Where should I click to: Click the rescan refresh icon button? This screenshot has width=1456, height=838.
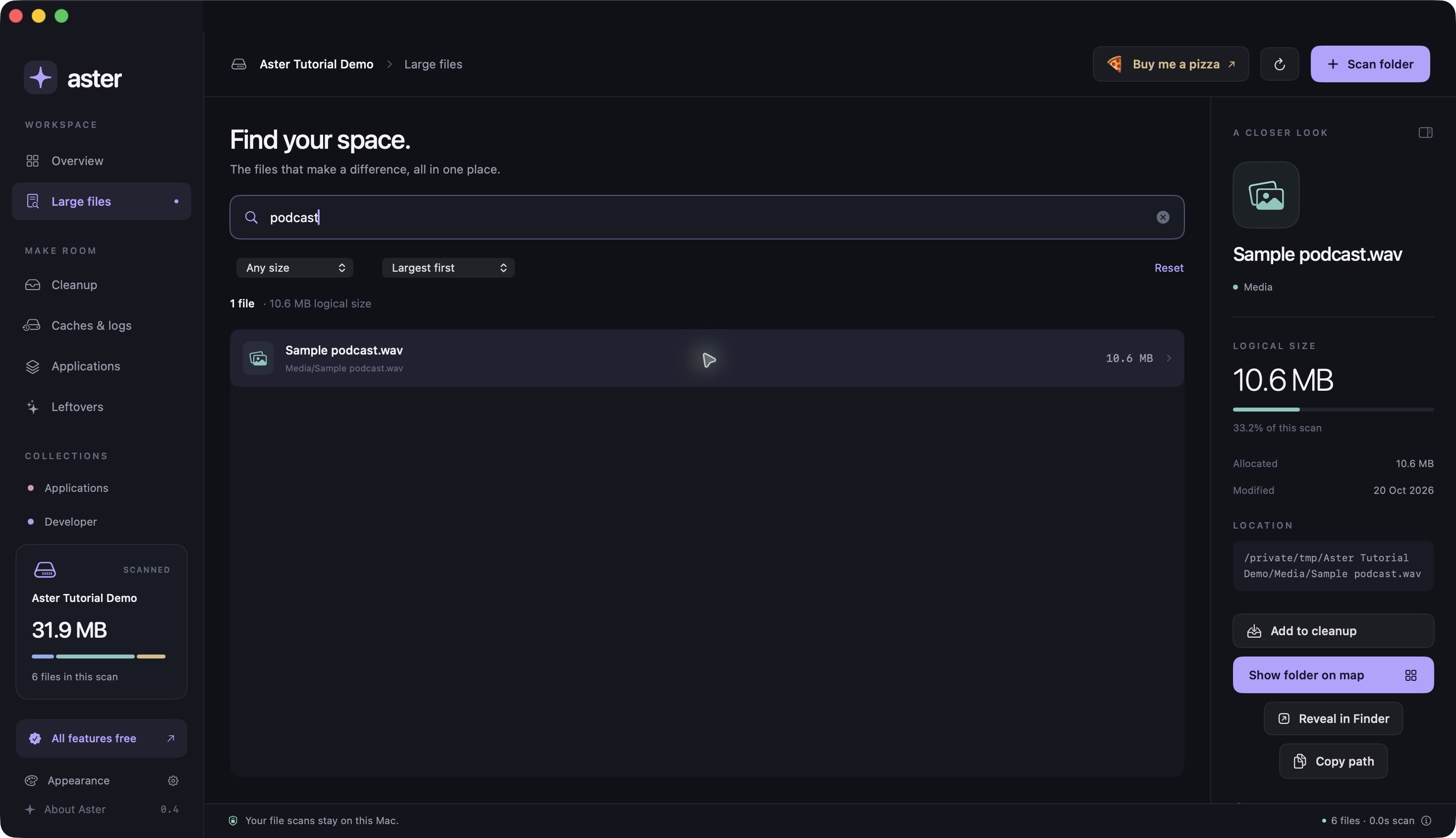point(1279,64)
